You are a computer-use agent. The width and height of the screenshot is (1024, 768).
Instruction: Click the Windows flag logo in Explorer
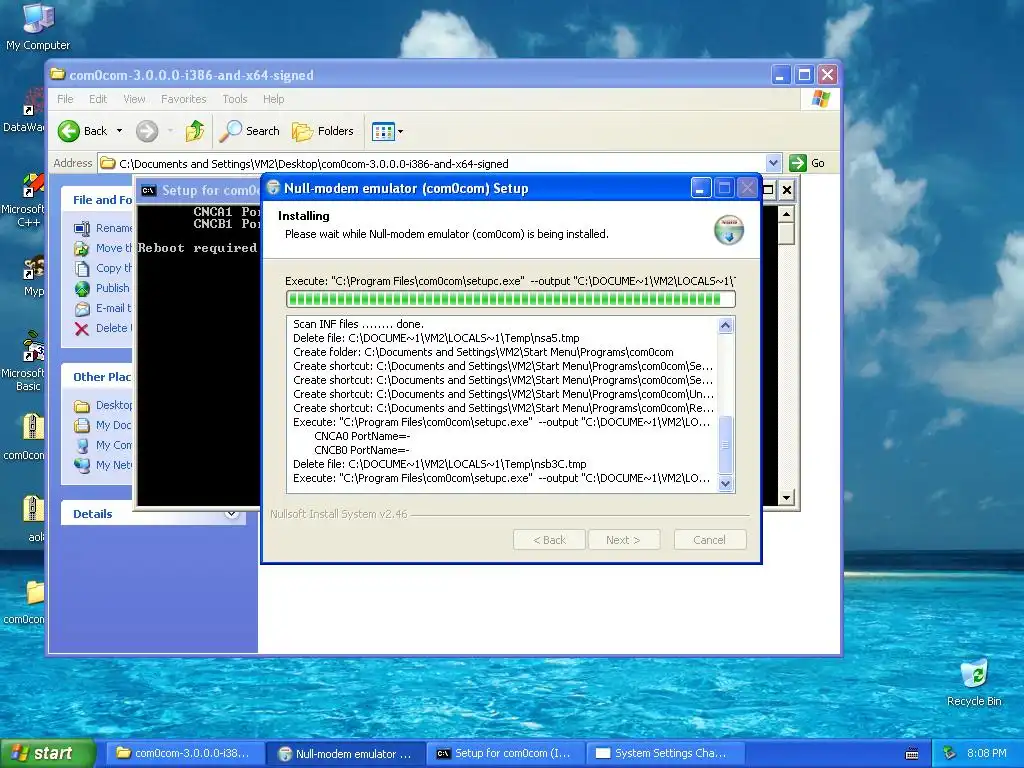[821, 99]
